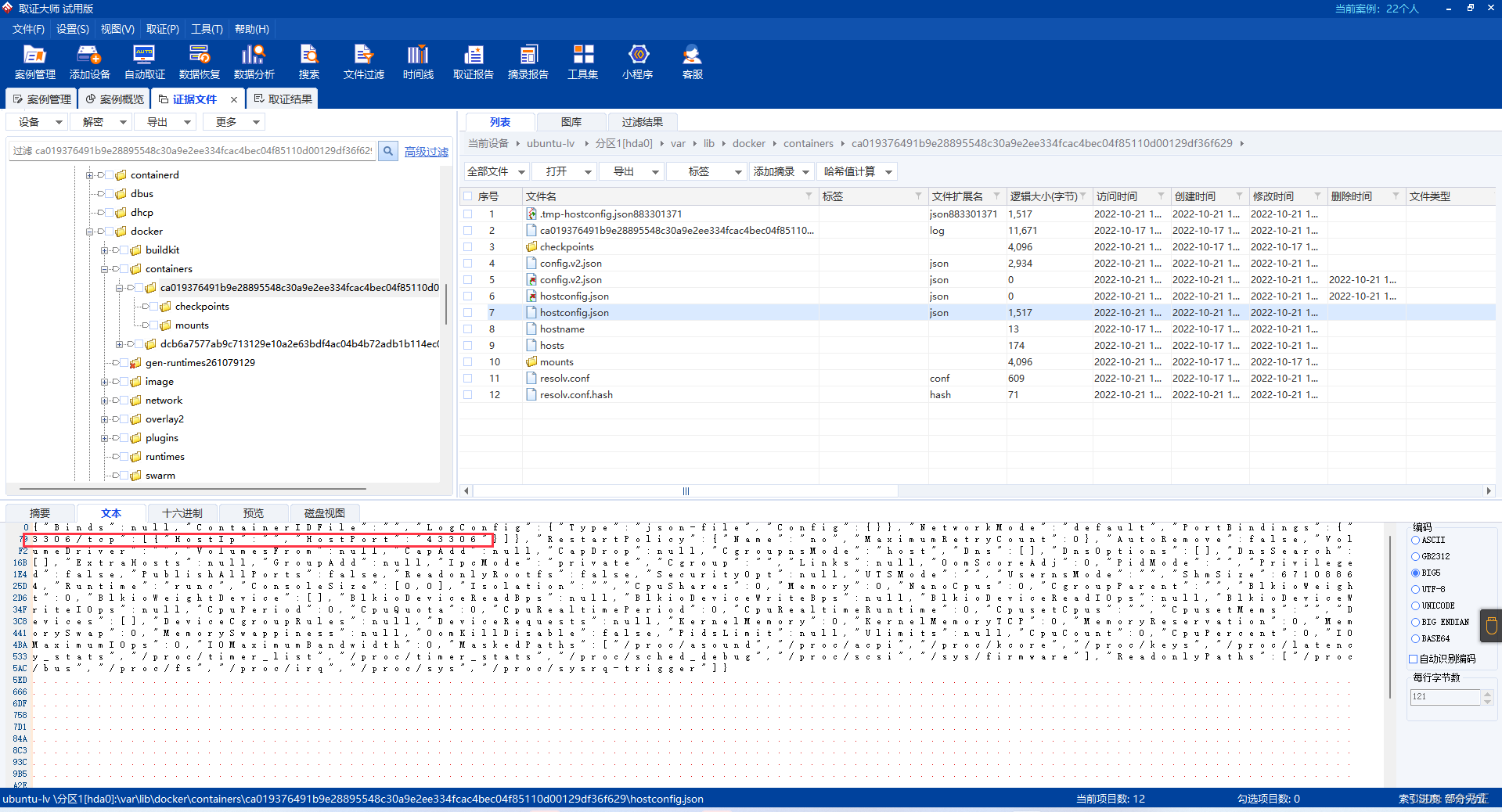Open the 文件过滤 tool

(x=364, y=62)
